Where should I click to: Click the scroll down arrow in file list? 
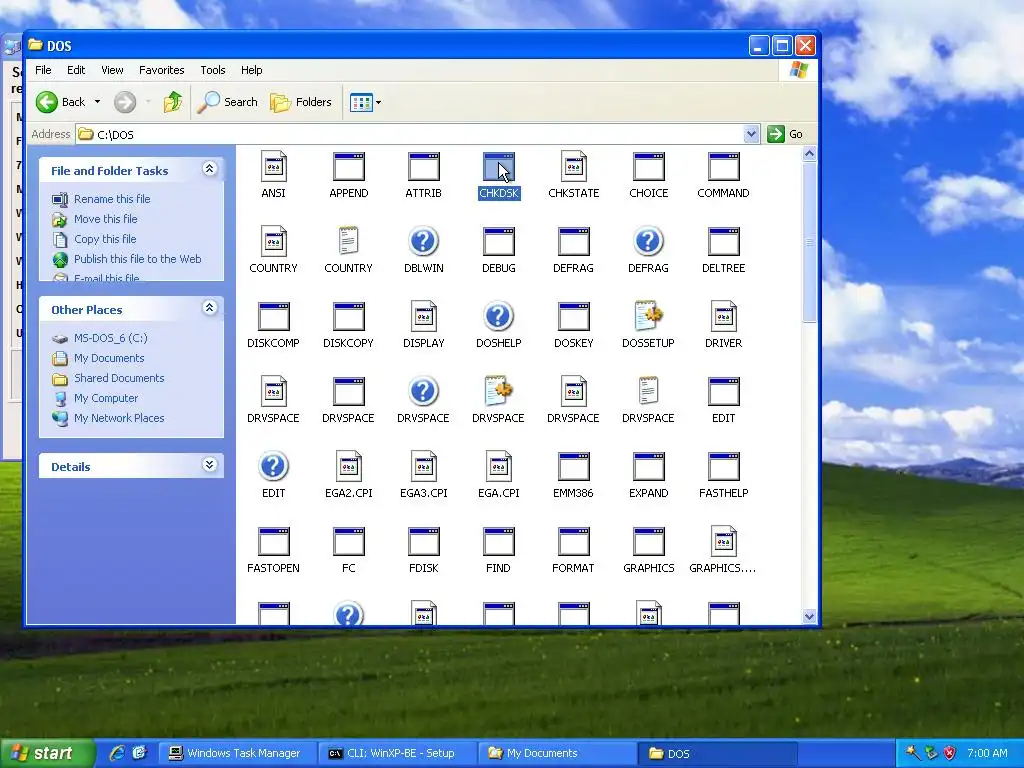point(810,616)
